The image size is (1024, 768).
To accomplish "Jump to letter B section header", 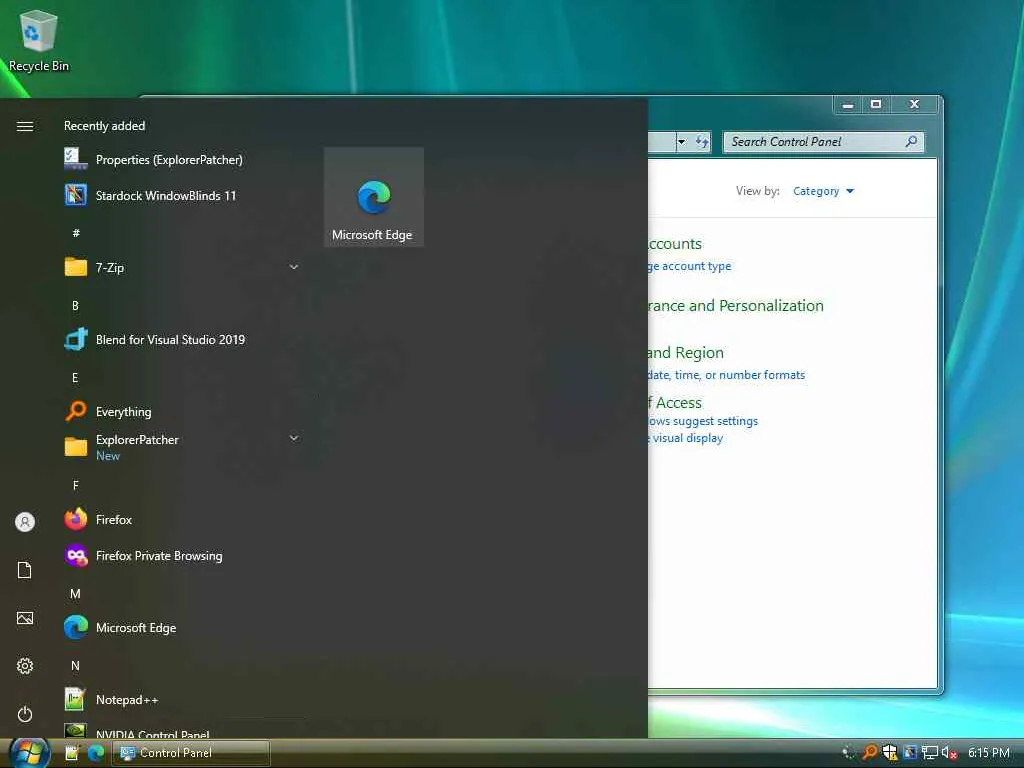I will coord(75,306).
